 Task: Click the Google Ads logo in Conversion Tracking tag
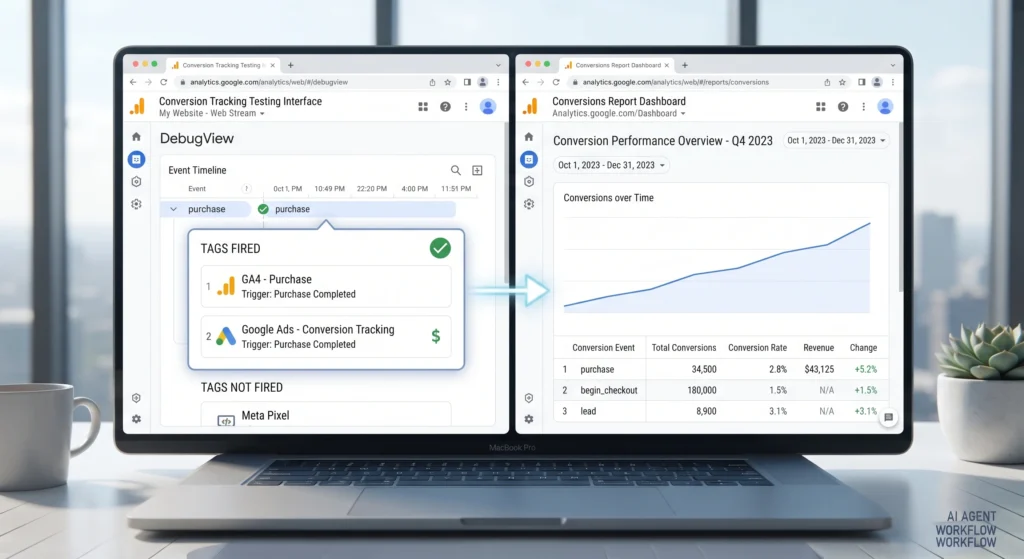coord(226,336)
